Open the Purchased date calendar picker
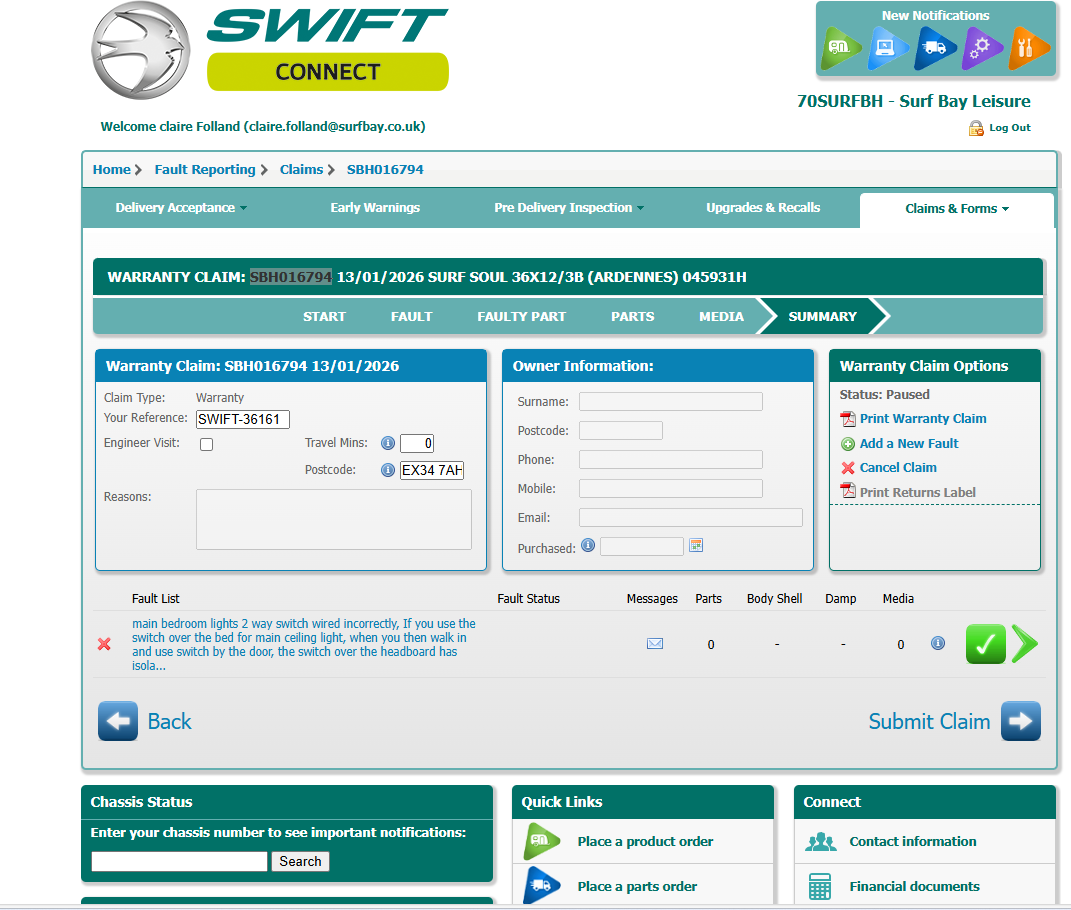Image resolution: width=1071 pixels, height=910 pixels. (x=696, y=545)
